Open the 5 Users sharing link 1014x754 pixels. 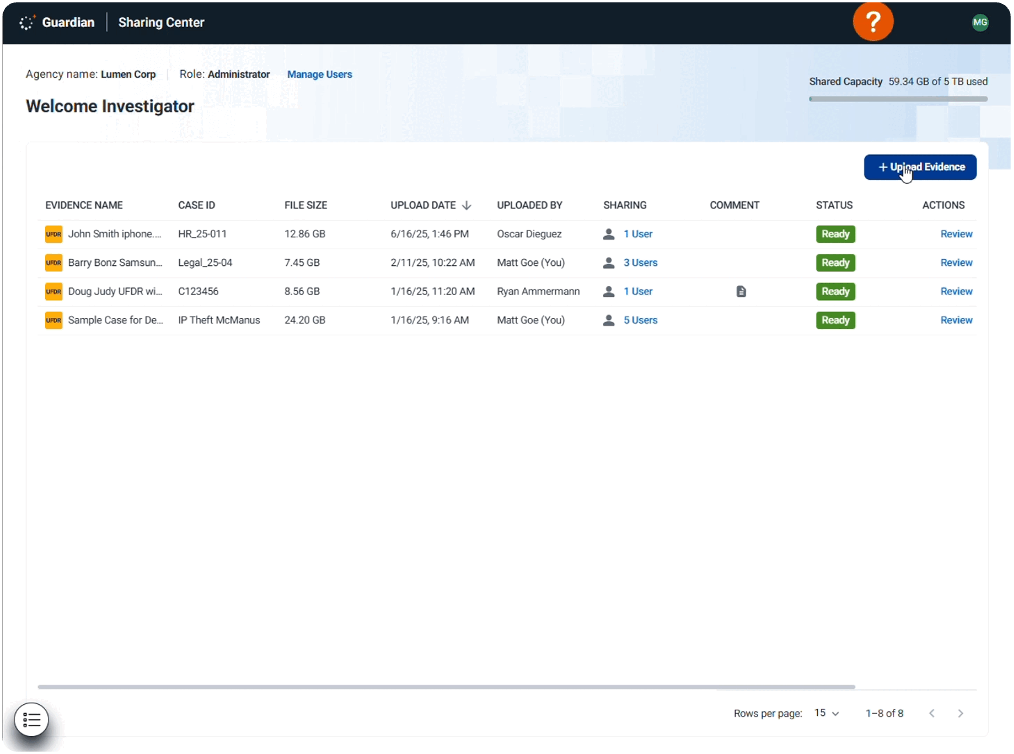(640, 321)
